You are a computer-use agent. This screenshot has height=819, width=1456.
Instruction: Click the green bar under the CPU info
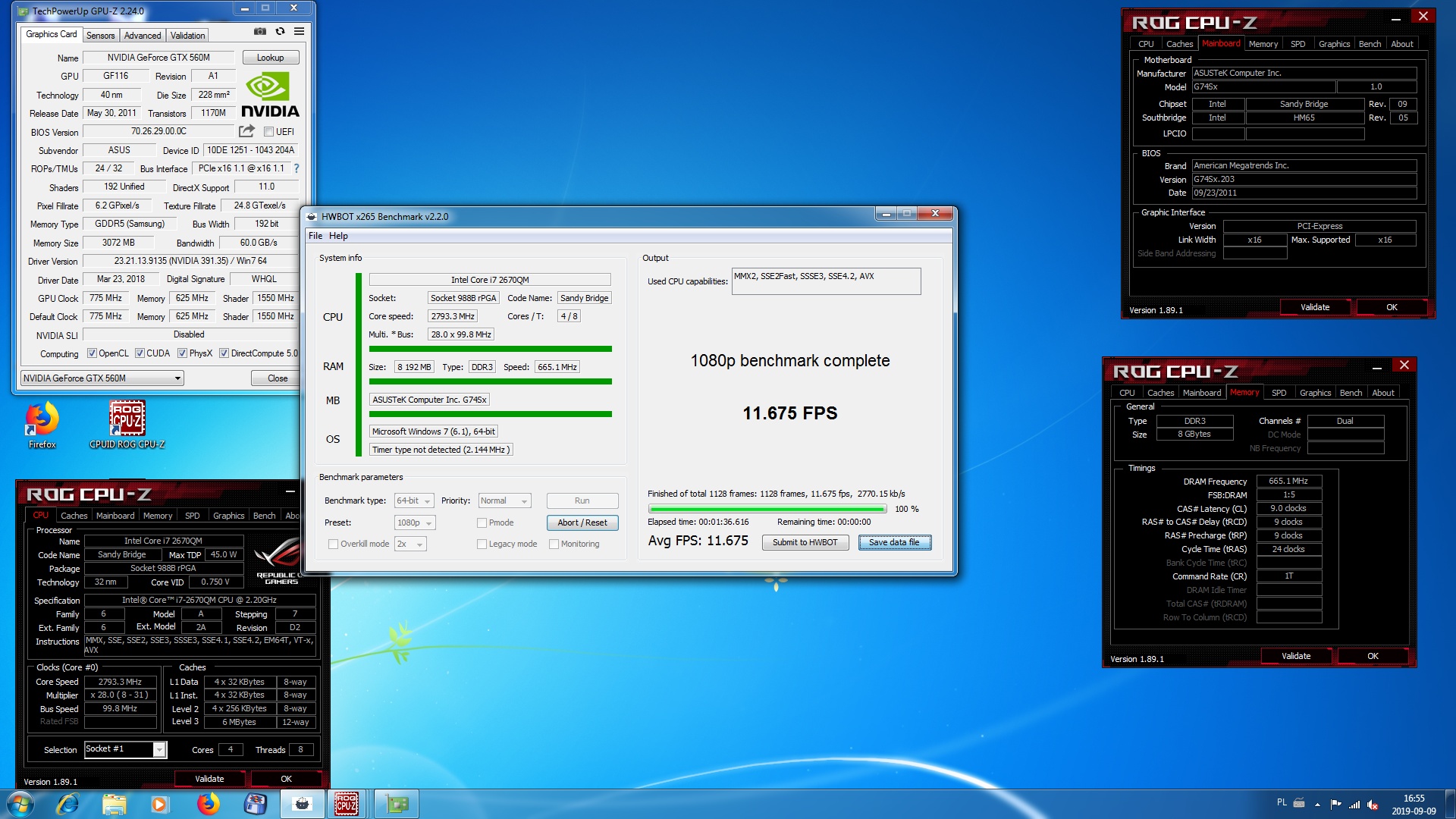click(490, 350)
